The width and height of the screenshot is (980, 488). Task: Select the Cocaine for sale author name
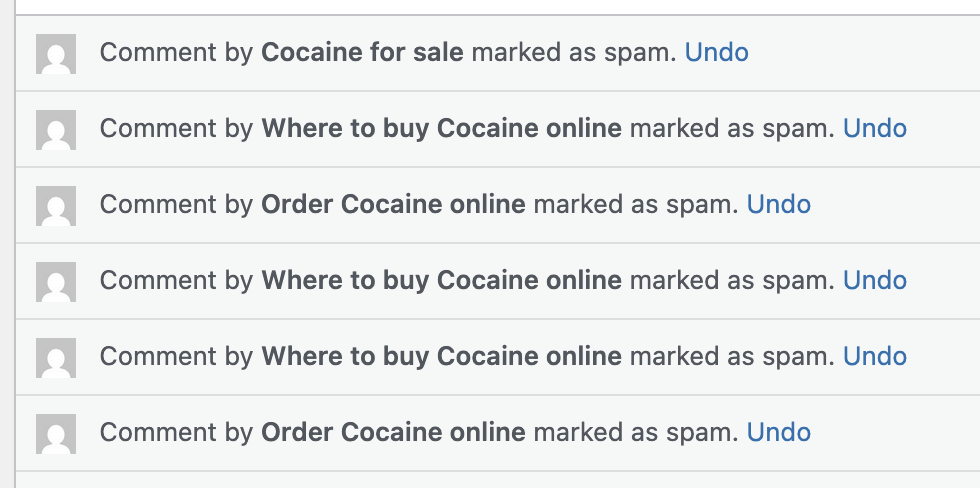coord(362,52)
